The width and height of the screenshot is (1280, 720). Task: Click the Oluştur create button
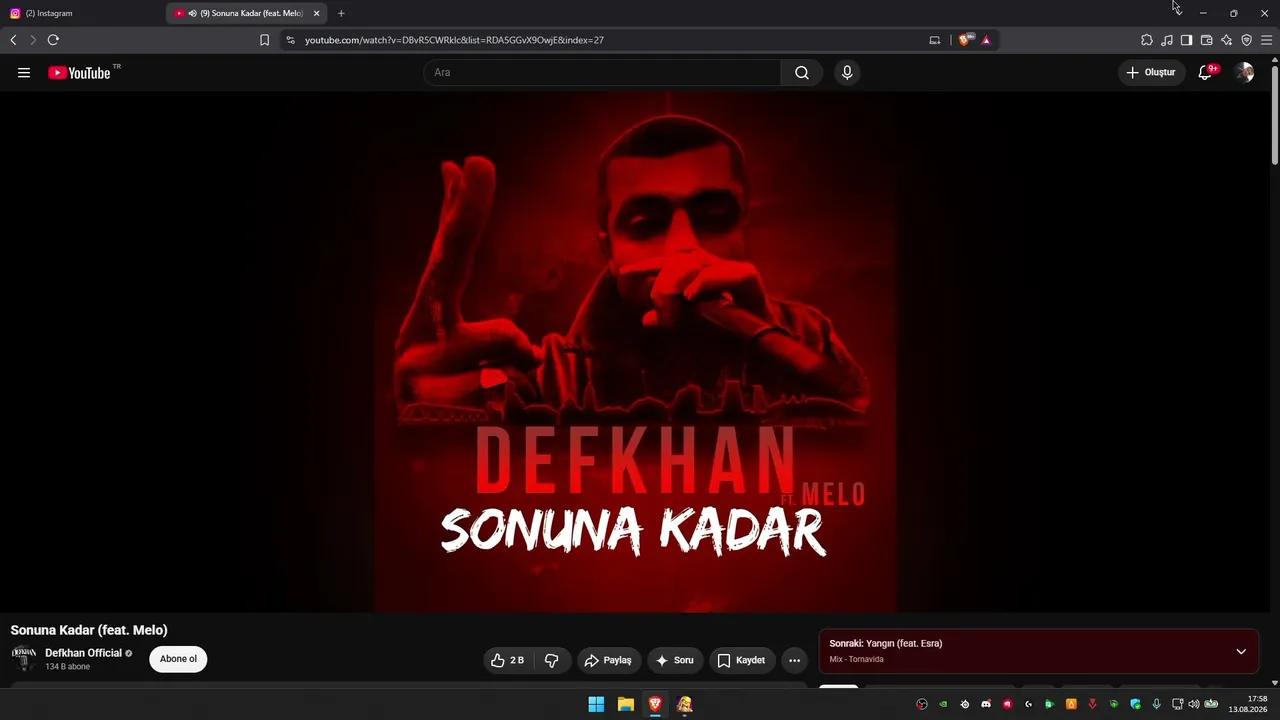[x=1151, y=73]
